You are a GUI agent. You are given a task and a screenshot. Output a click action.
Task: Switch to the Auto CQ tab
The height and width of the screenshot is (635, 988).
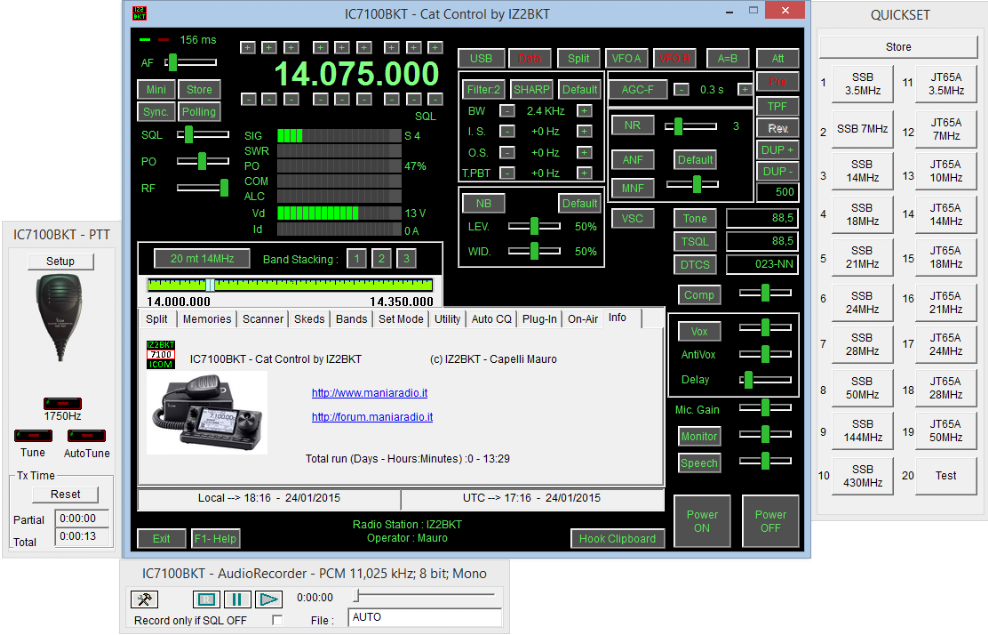click(x=491, y=319)
